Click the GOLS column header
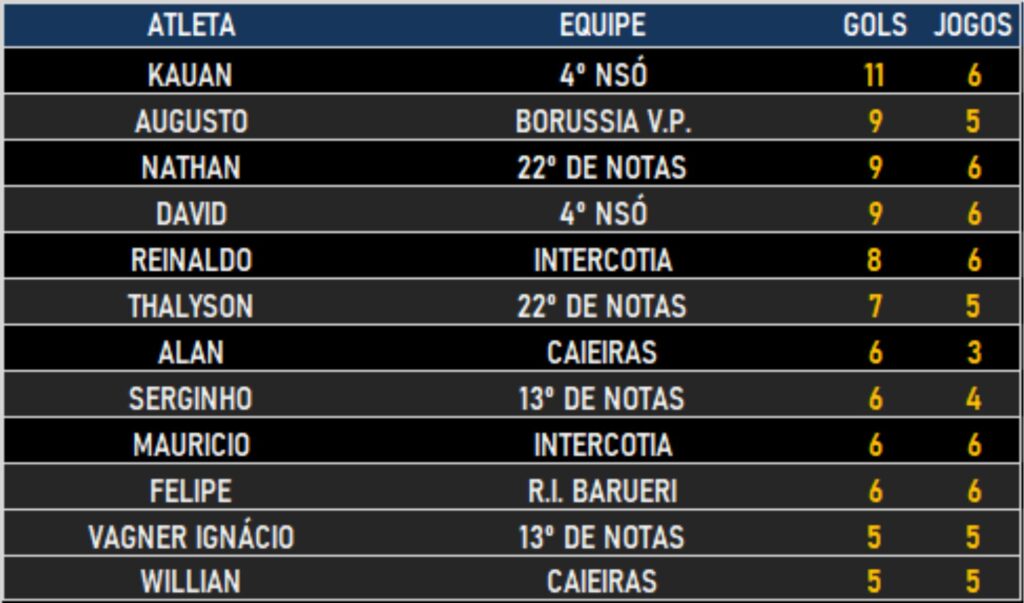Image resolution: width=1024 pixels, height=603 pixels. coord(874,25)
